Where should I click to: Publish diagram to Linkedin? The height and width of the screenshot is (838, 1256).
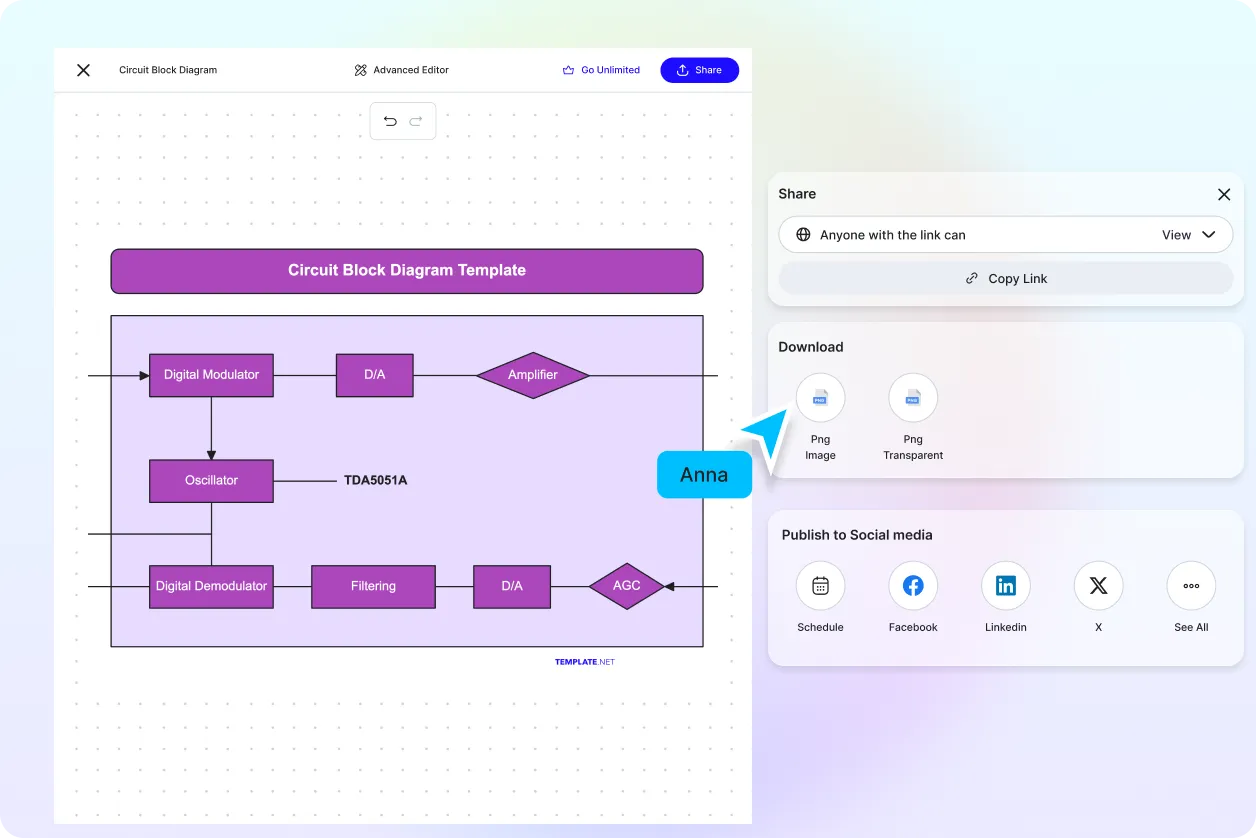click(1005, 586)
